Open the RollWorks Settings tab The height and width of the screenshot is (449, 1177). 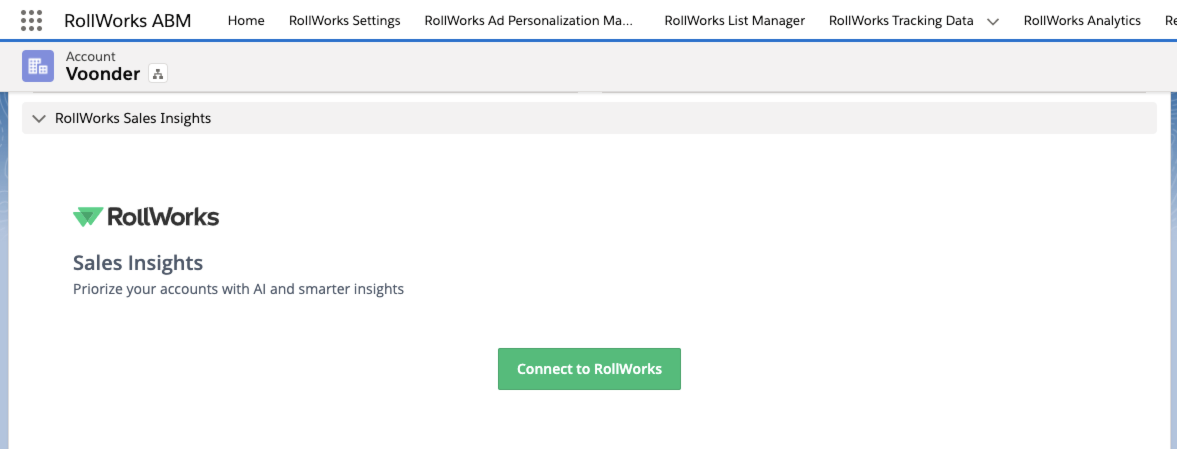[344, 21]
